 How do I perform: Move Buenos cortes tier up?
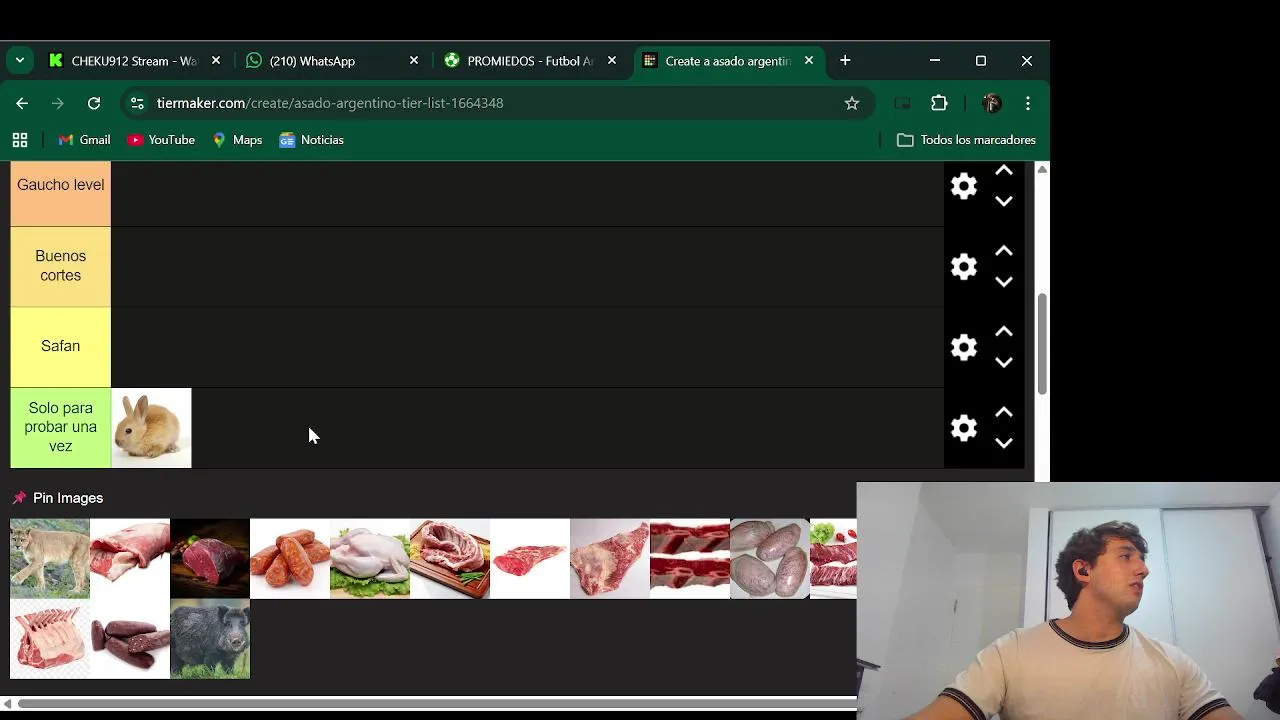click(x=1004, y=252)
